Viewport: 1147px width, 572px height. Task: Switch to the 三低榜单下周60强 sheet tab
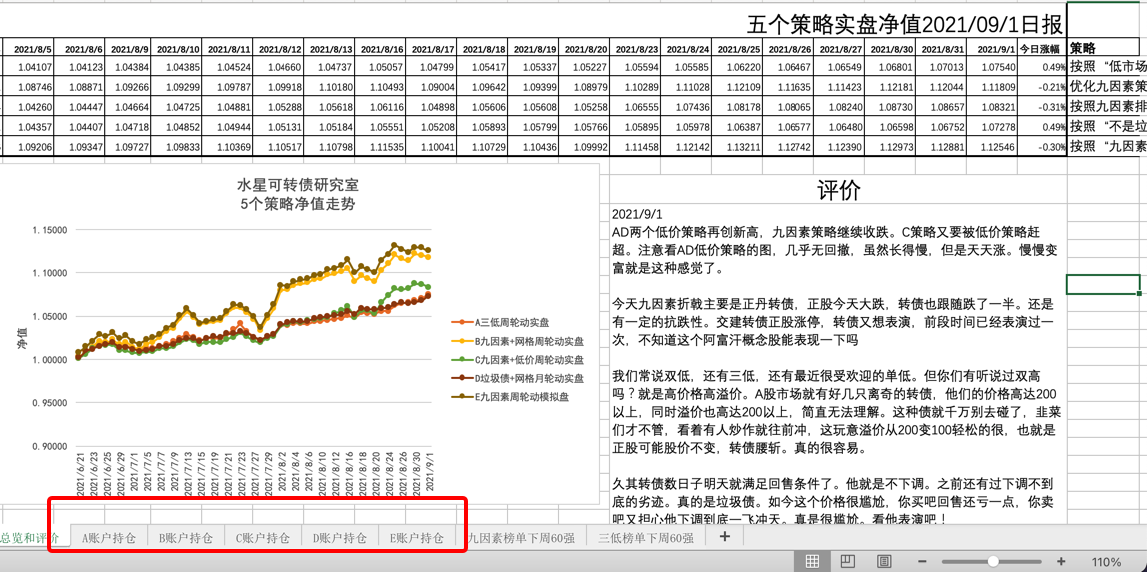[645, 538]
